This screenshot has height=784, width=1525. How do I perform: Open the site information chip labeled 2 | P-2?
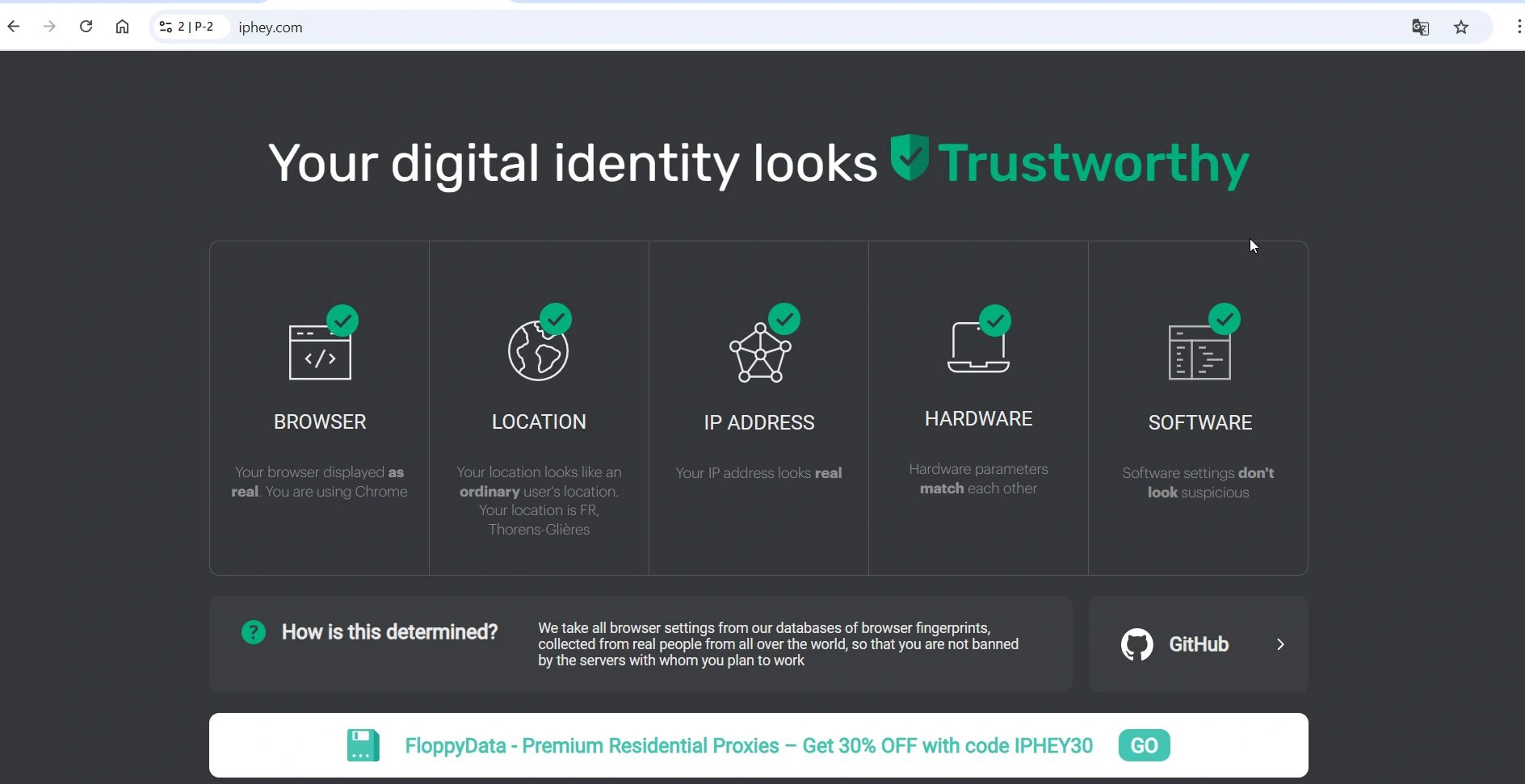tap(188, 27)
